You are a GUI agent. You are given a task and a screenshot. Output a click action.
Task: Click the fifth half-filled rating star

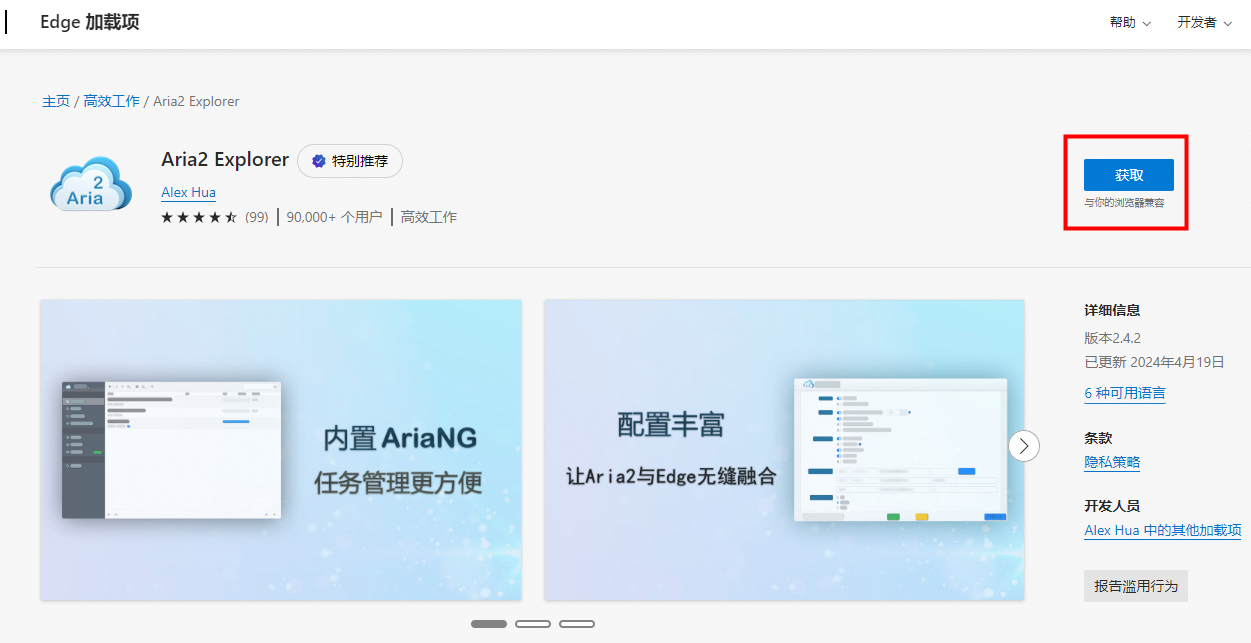pyautogui.click(x=231, y=216)
